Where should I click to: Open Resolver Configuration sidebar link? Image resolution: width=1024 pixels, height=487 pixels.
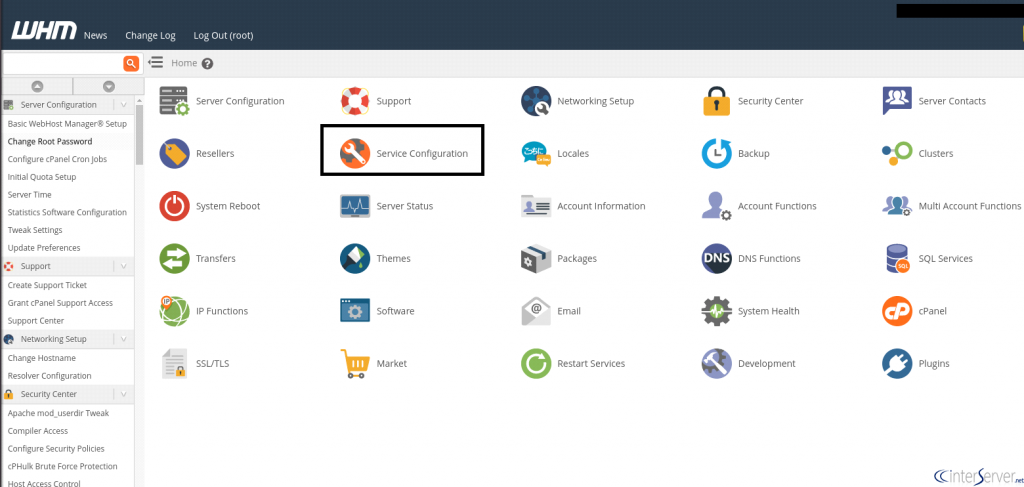50,375
